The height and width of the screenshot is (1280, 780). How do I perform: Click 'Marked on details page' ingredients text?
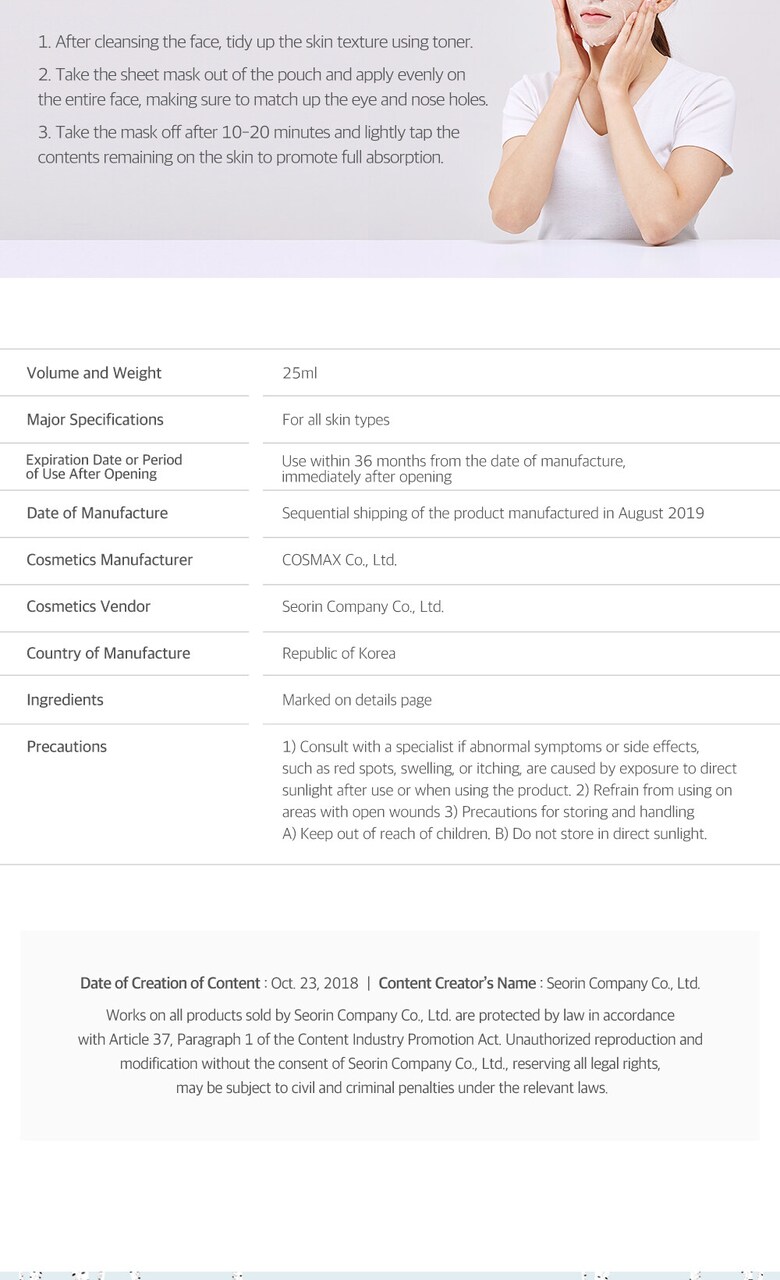(357, 700)
